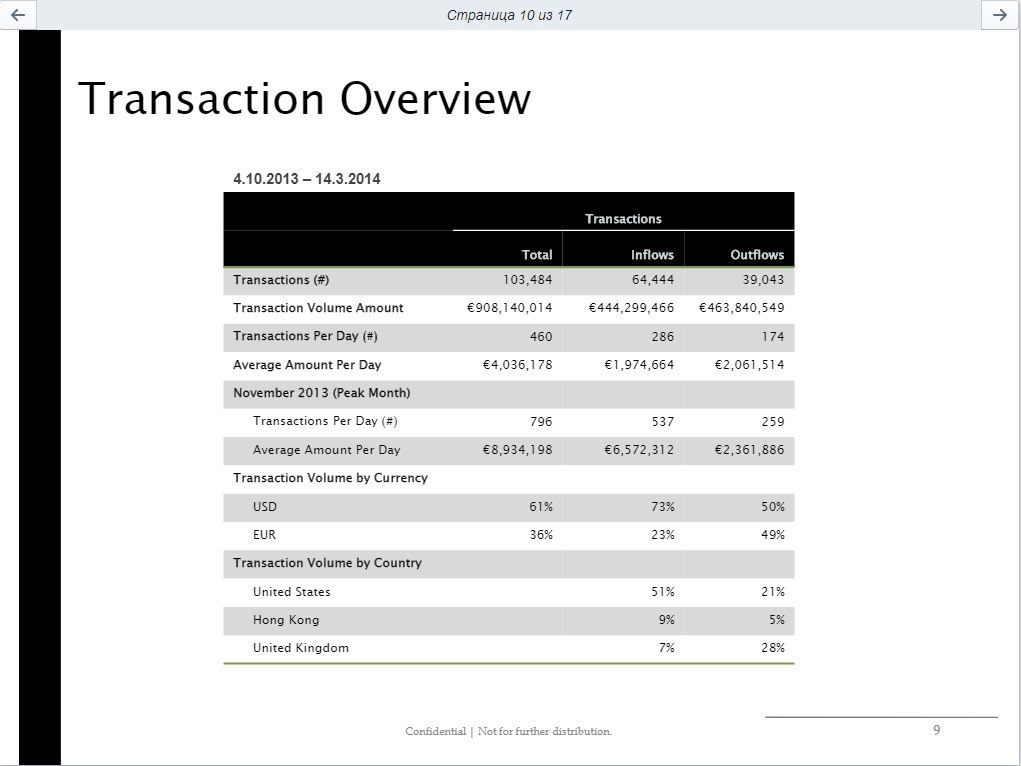Image resolution: width=1021 pixels, height=766 pixels.
Task: Go to the previous page with left arrow
Action: 18,14
